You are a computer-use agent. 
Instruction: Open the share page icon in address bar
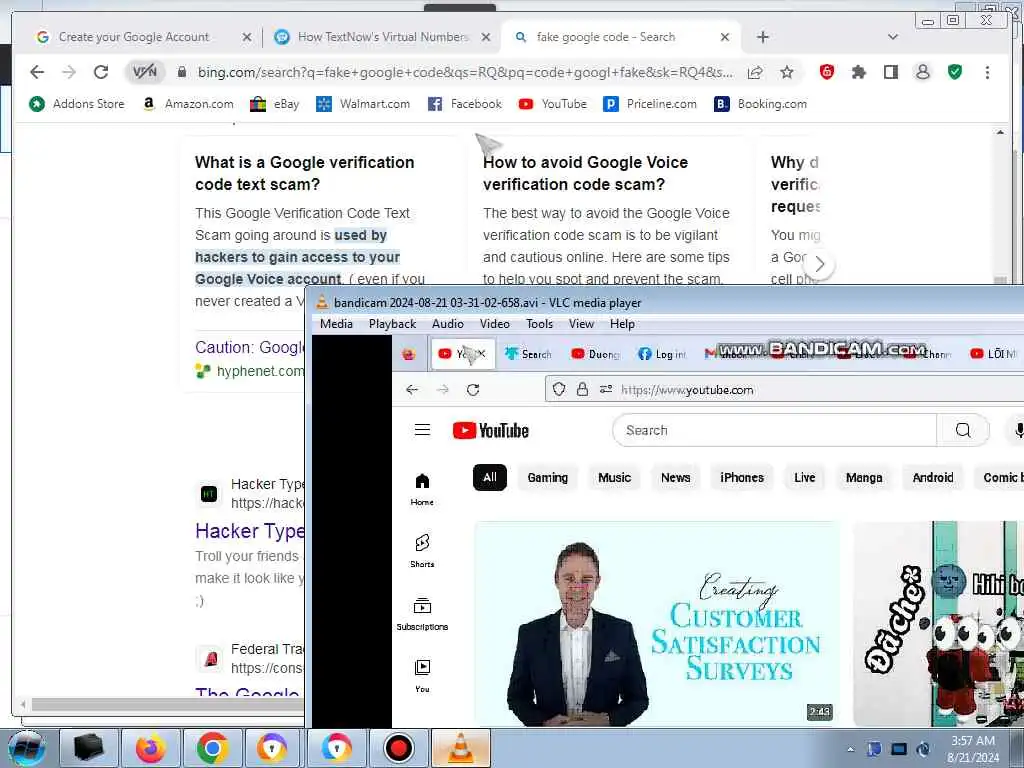coord(755,72)
